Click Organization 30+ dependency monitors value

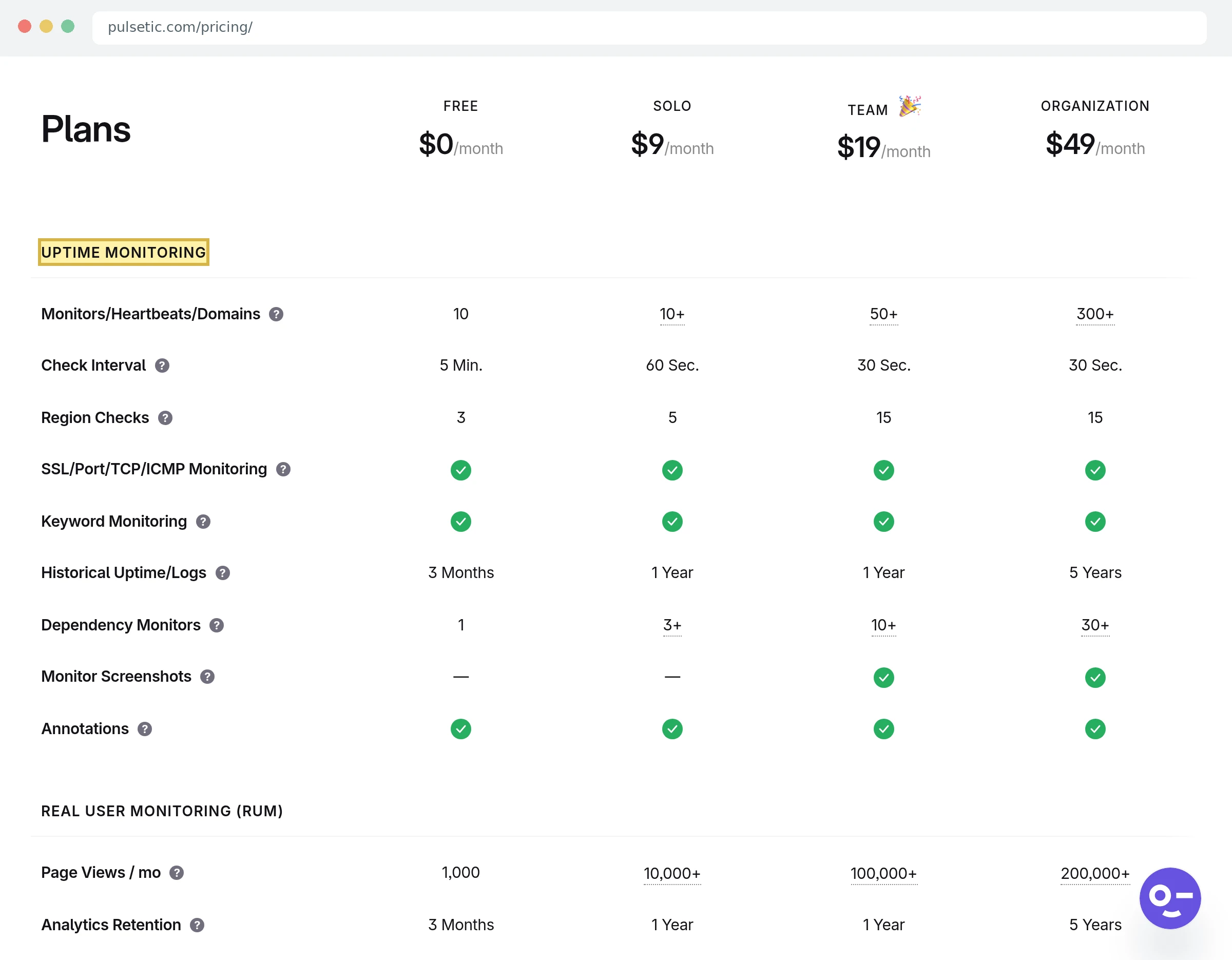[1095, 625]
